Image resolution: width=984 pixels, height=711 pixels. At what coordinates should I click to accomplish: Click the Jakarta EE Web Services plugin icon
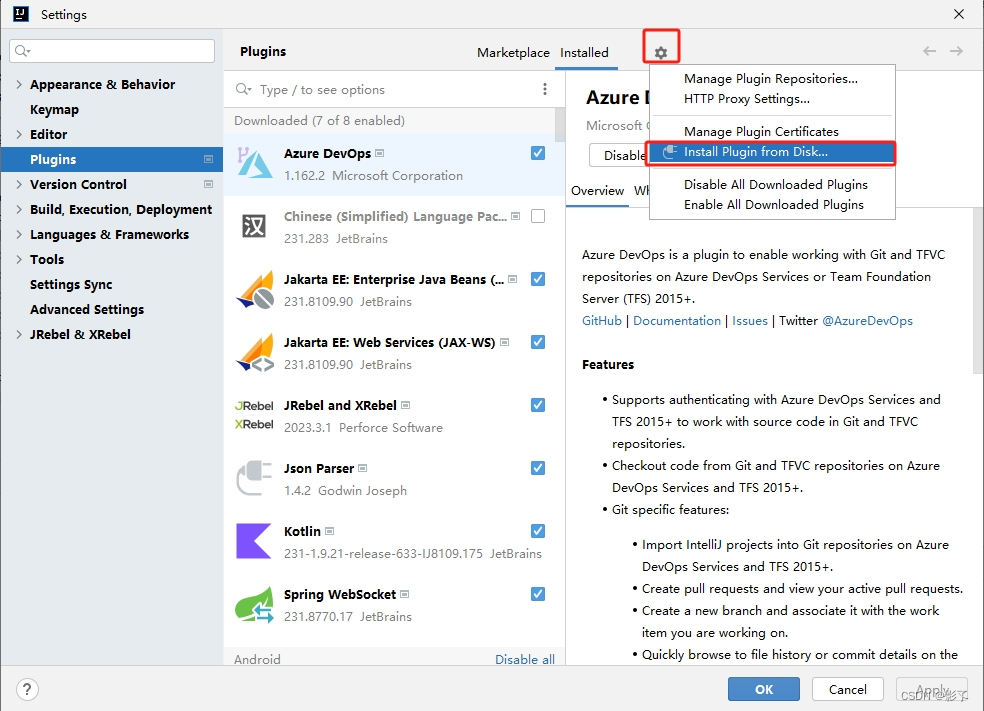tap(255, 353)
